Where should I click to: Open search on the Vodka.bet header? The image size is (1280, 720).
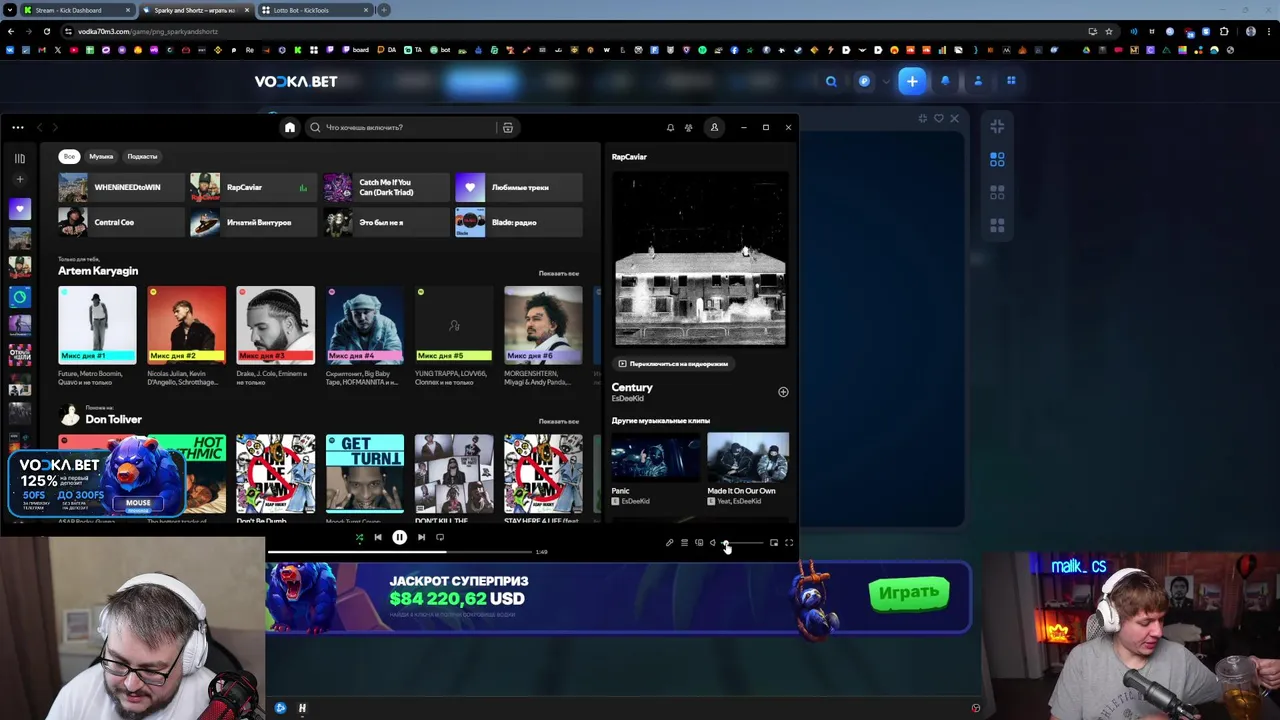(831, 82)
